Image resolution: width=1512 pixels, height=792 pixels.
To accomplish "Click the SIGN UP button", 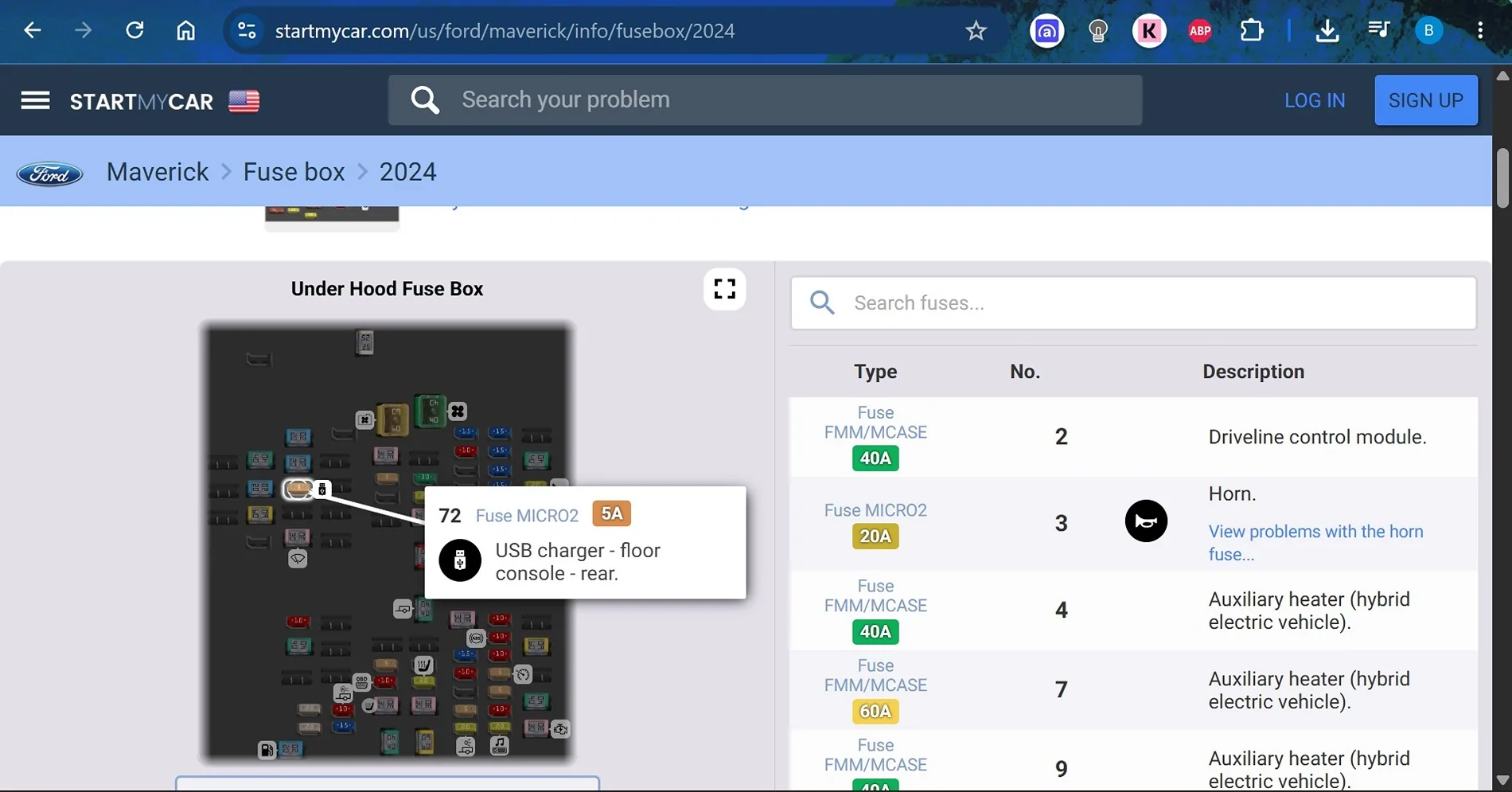I will click(x=1426, y=100).
